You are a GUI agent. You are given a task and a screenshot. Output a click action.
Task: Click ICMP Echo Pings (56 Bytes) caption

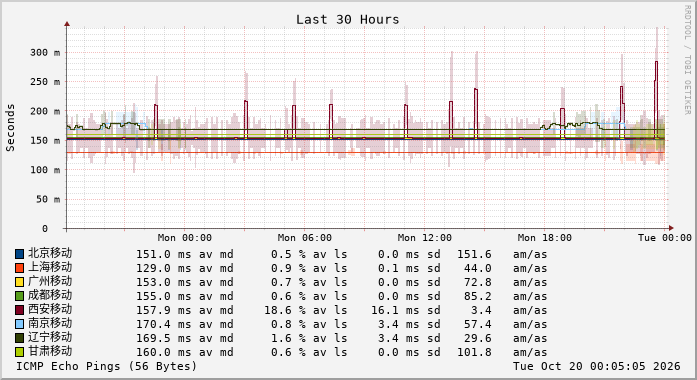pyautogui.click(x=106, y=366)
